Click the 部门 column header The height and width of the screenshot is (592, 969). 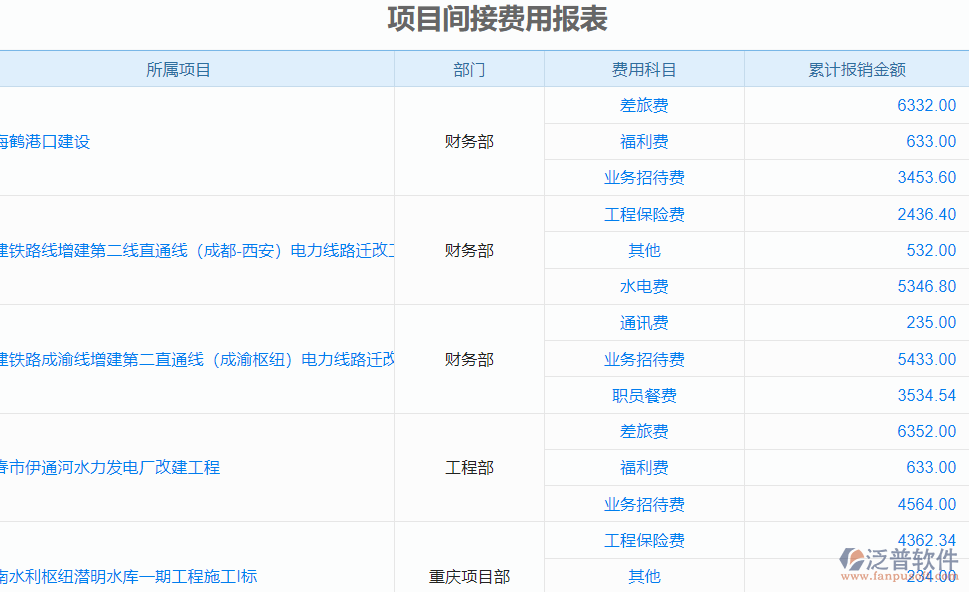[x=468, y=68]
